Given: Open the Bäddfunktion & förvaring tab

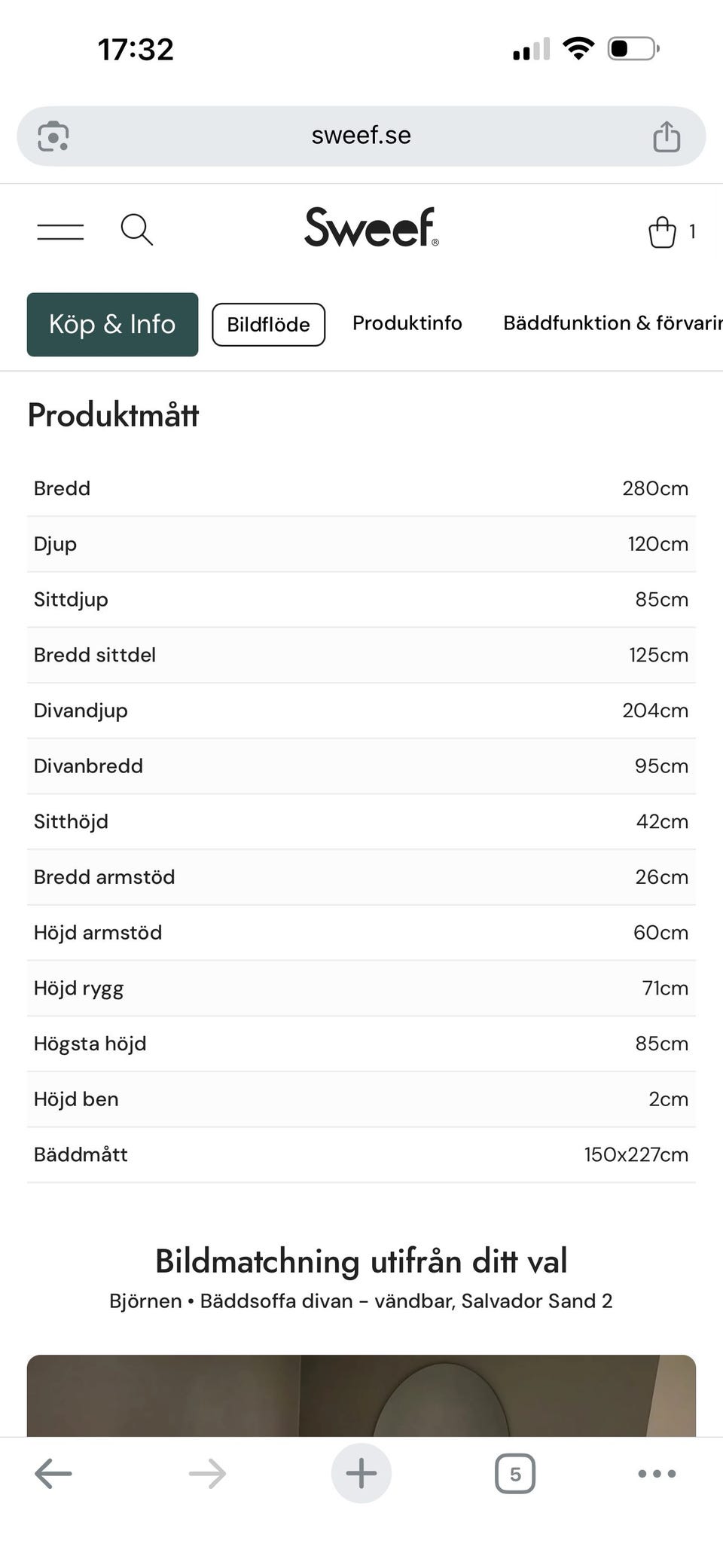Looking at the screenshot, I should (x=613, y=323).
